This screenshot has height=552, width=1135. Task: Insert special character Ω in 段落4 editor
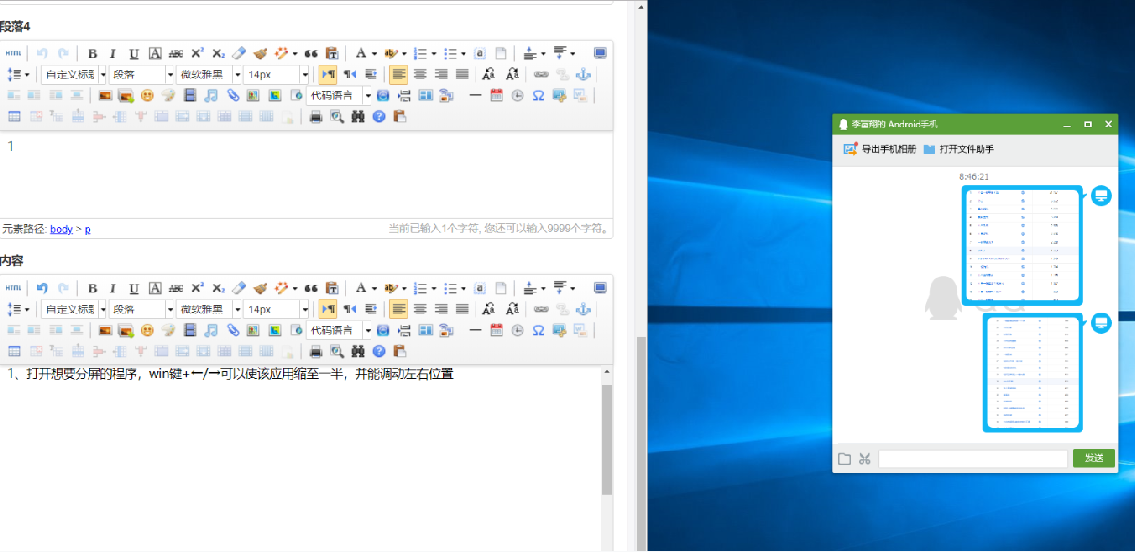coord(538,96)
